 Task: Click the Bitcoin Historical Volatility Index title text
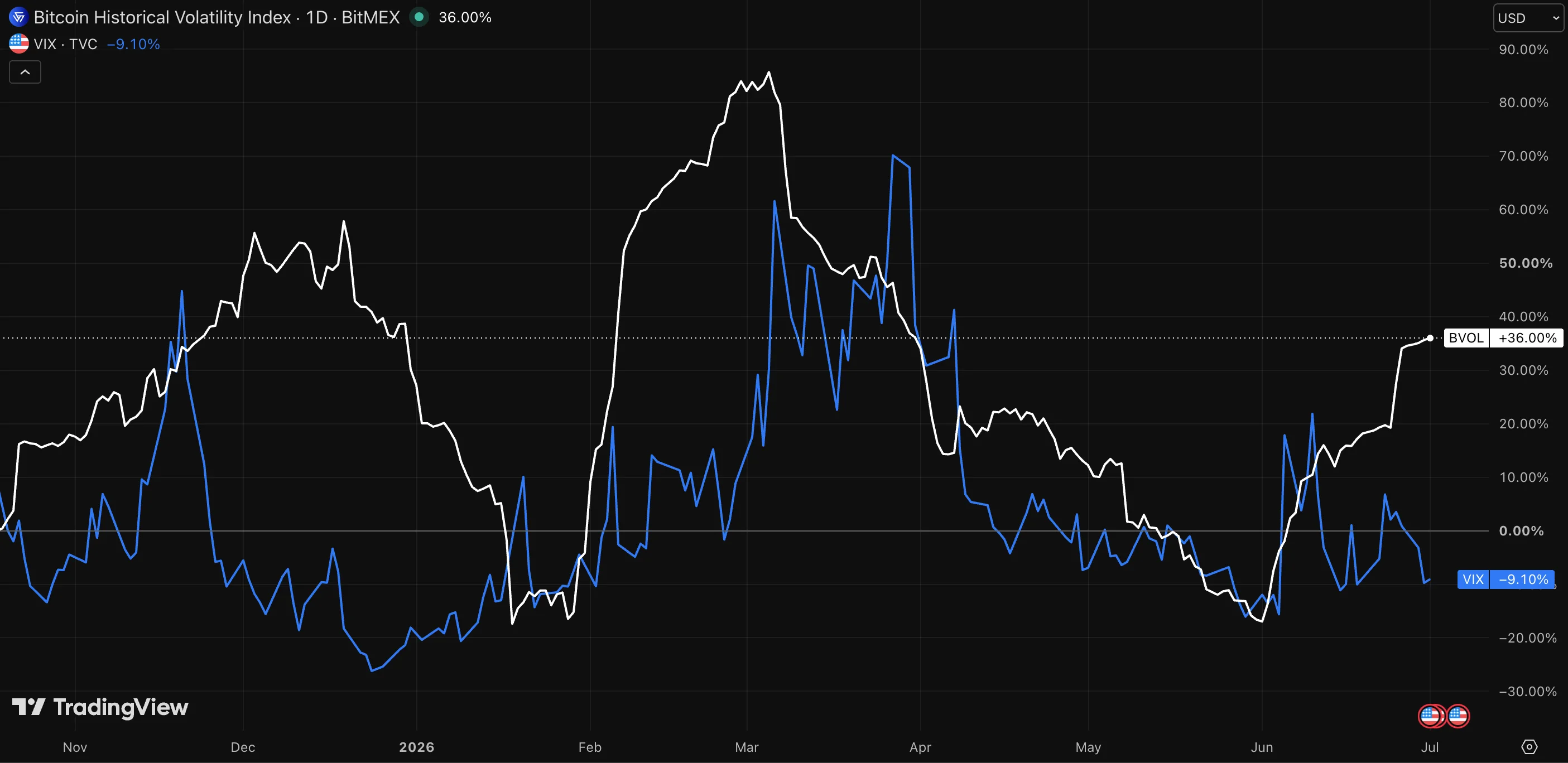(x=162, y=17)
